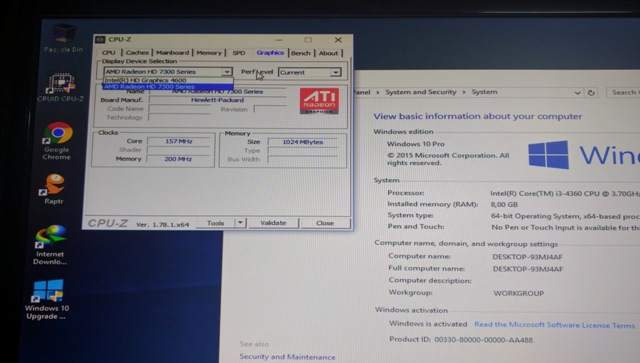
Task: Open the Raptr desktop icon
Action: pos(54,189)
